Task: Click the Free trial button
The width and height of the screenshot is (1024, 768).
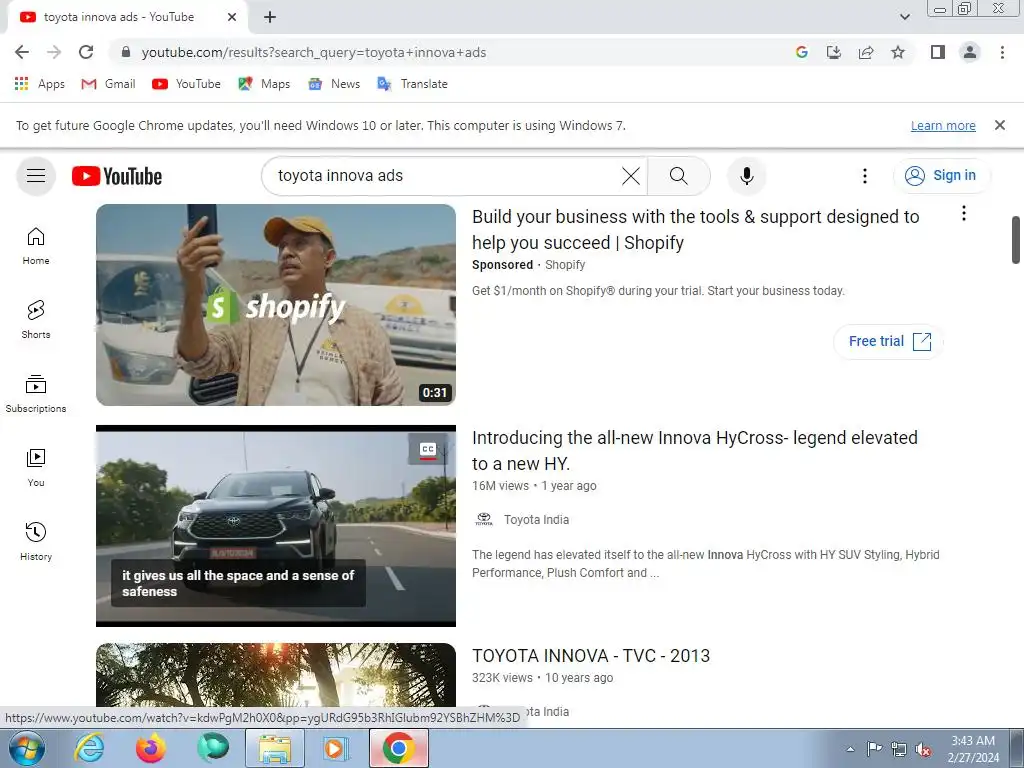Action: 889,342
